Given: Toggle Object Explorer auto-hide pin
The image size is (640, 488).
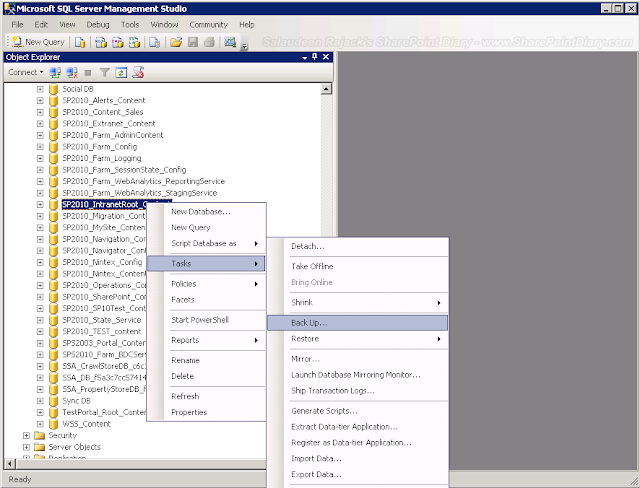Looking at the screenshot, I should pyautogui.click(x=314, y=57).
